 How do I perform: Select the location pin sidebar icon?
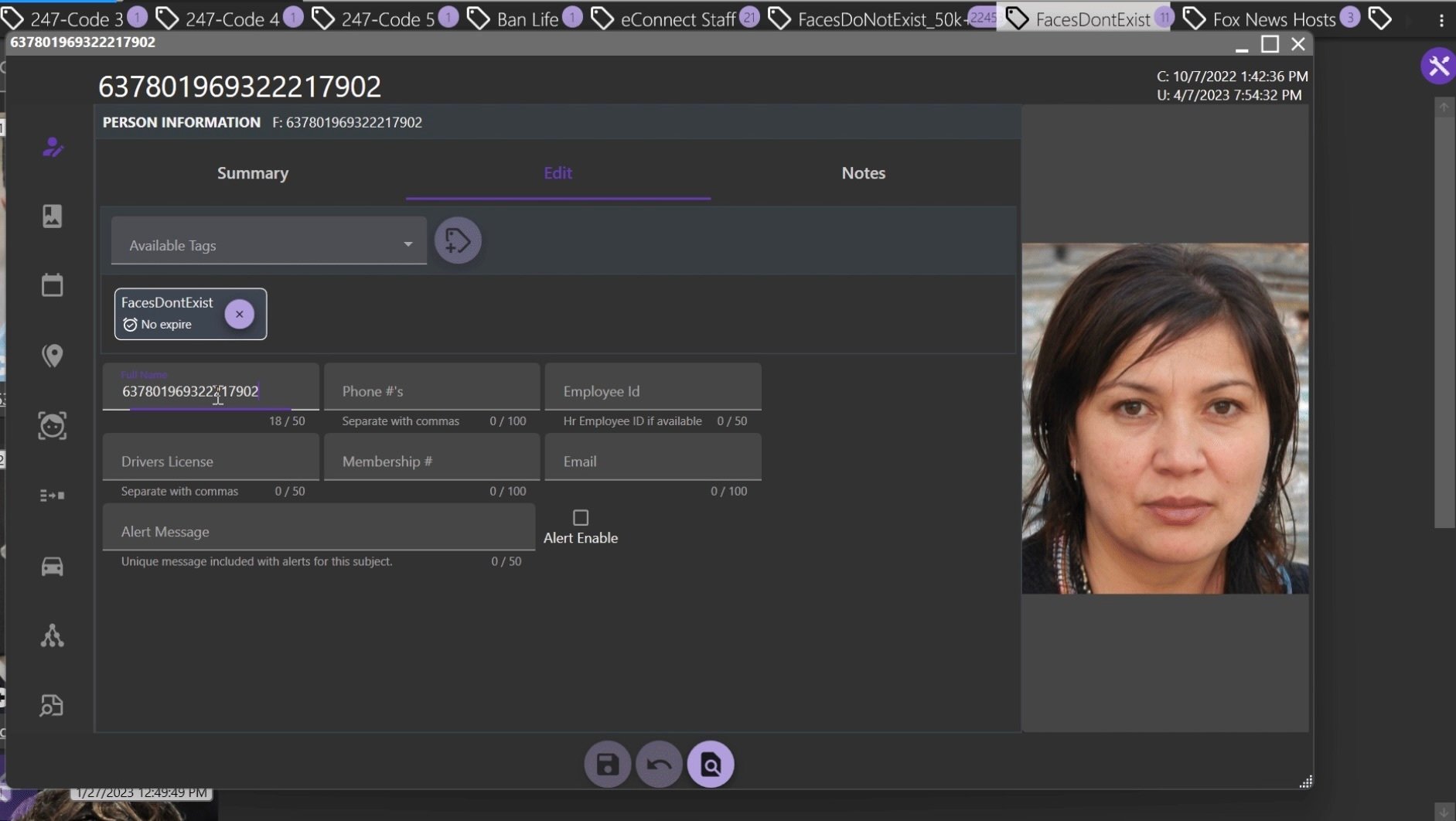tap(52, 356)
